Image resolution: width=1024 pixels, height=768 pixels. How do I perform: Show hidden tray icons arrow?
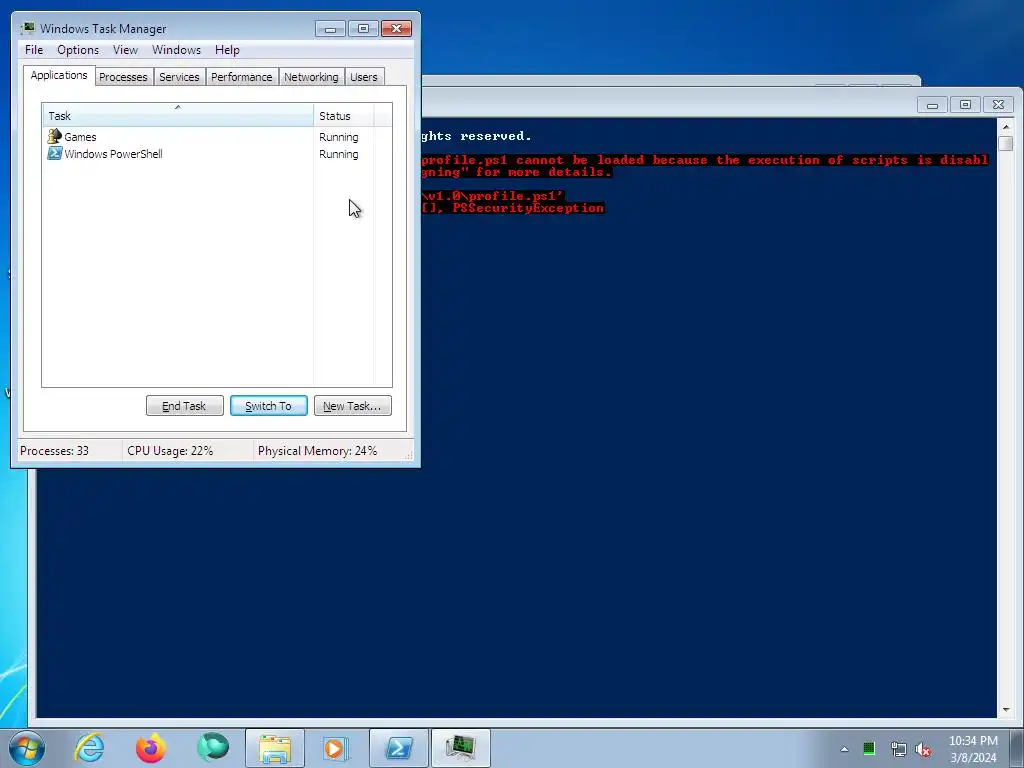coord(844,749)
